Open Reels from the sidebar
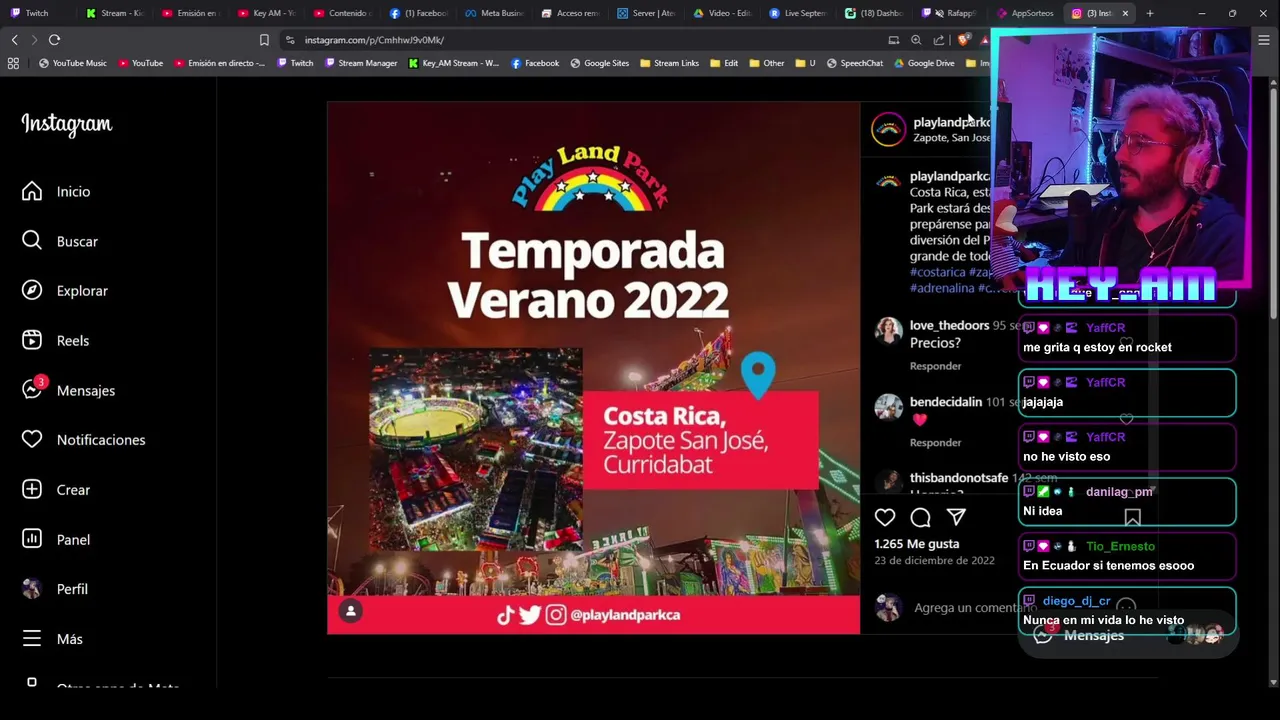 coord(56,340)
